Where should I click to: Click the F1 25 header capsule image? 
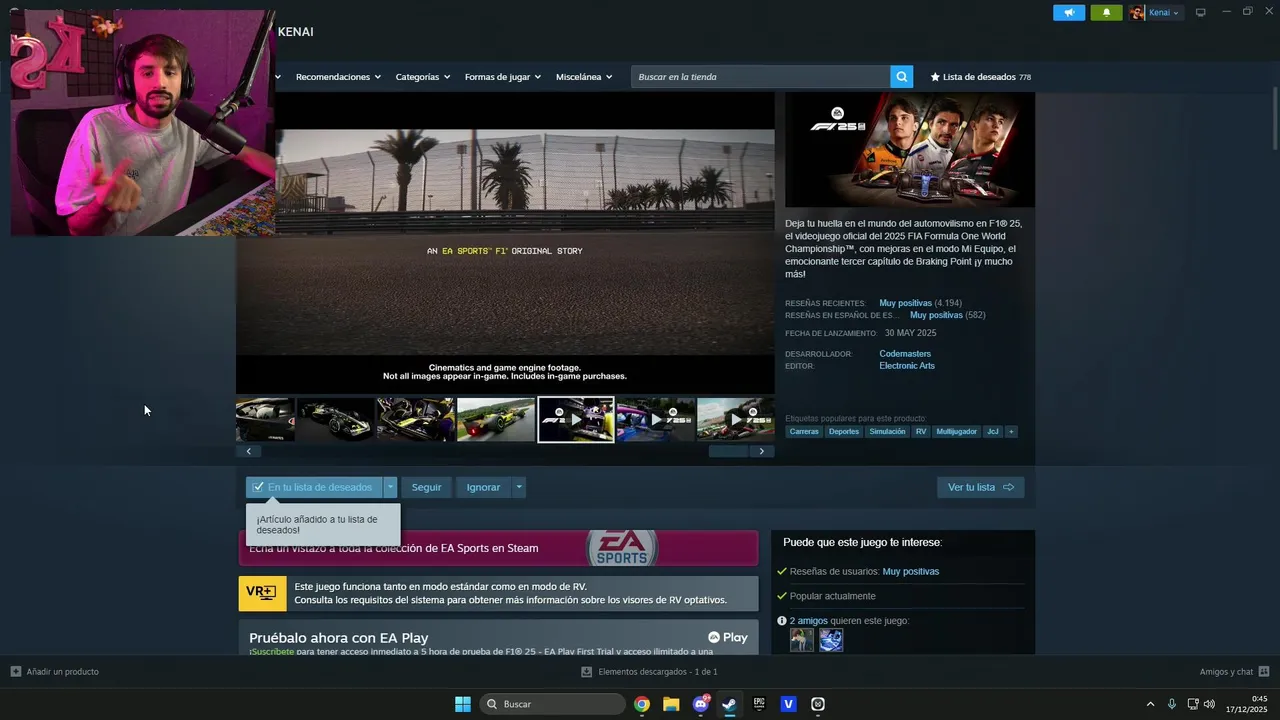point(910,150)
